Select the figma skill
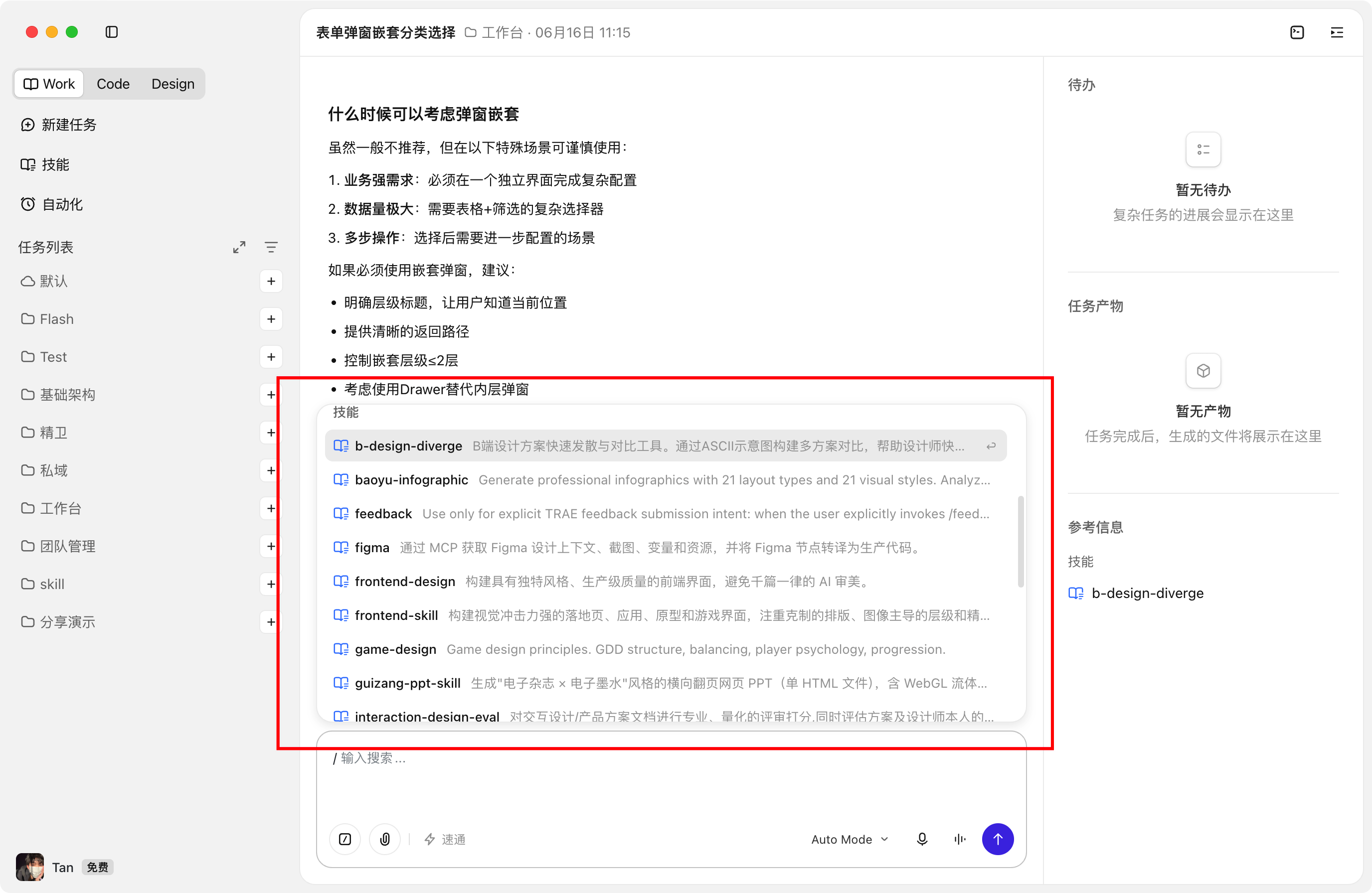The width and height of the screenshot is (1372, 893). (x=666, y=548)
